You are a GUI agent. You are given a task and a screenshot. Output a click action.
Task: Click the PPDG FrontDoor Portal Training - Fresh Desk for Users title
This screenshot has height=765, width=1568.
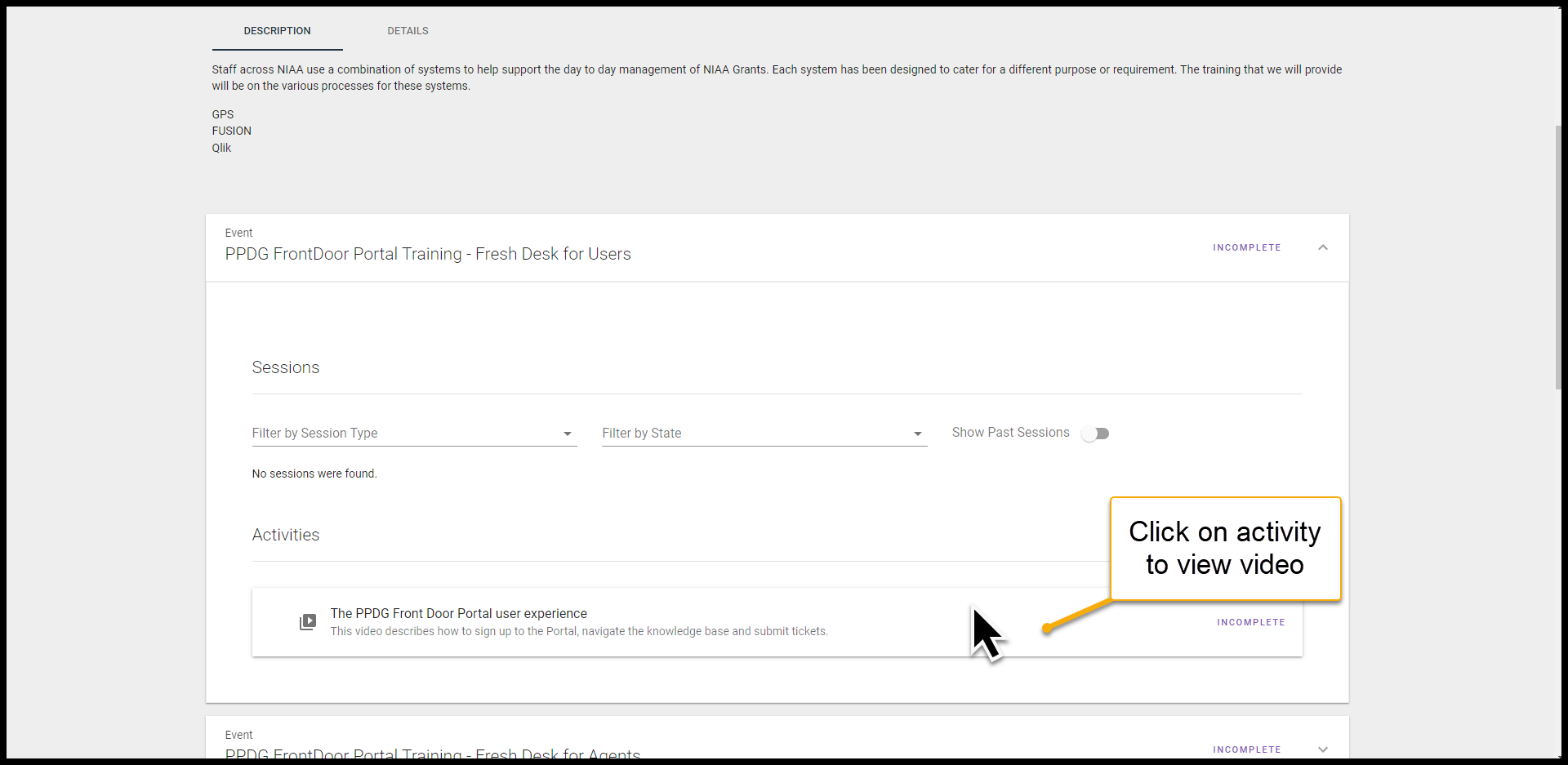[428, 254]
